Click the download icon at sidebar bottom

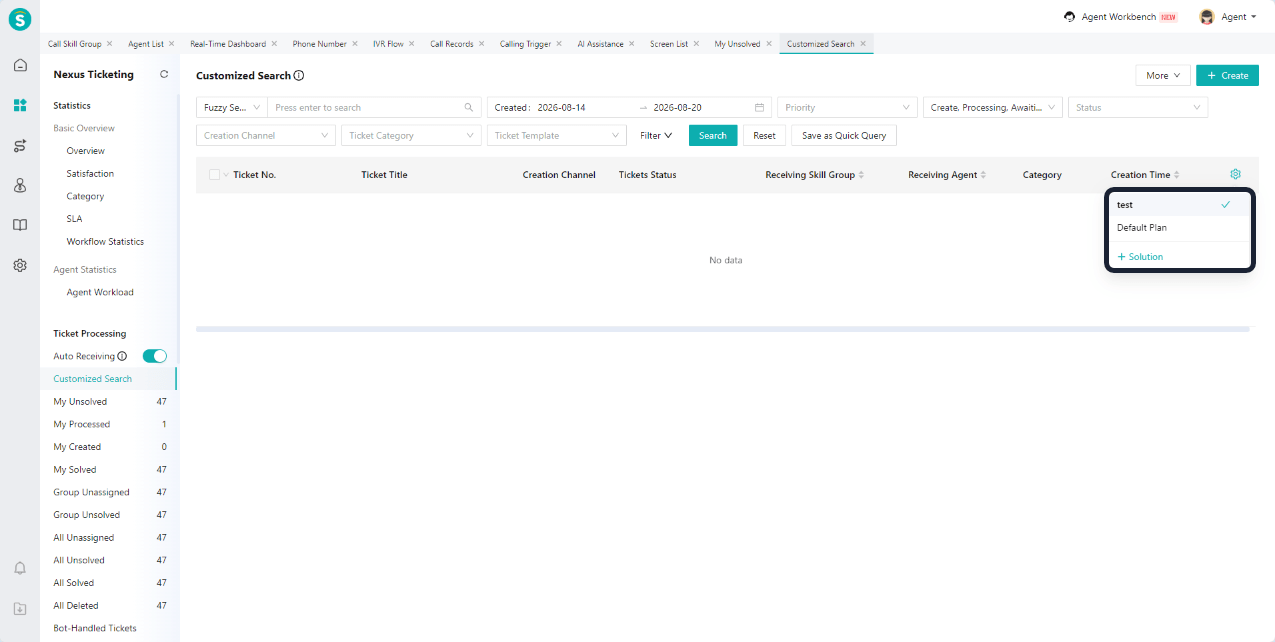pyautogui.click(x=20, y=608)
